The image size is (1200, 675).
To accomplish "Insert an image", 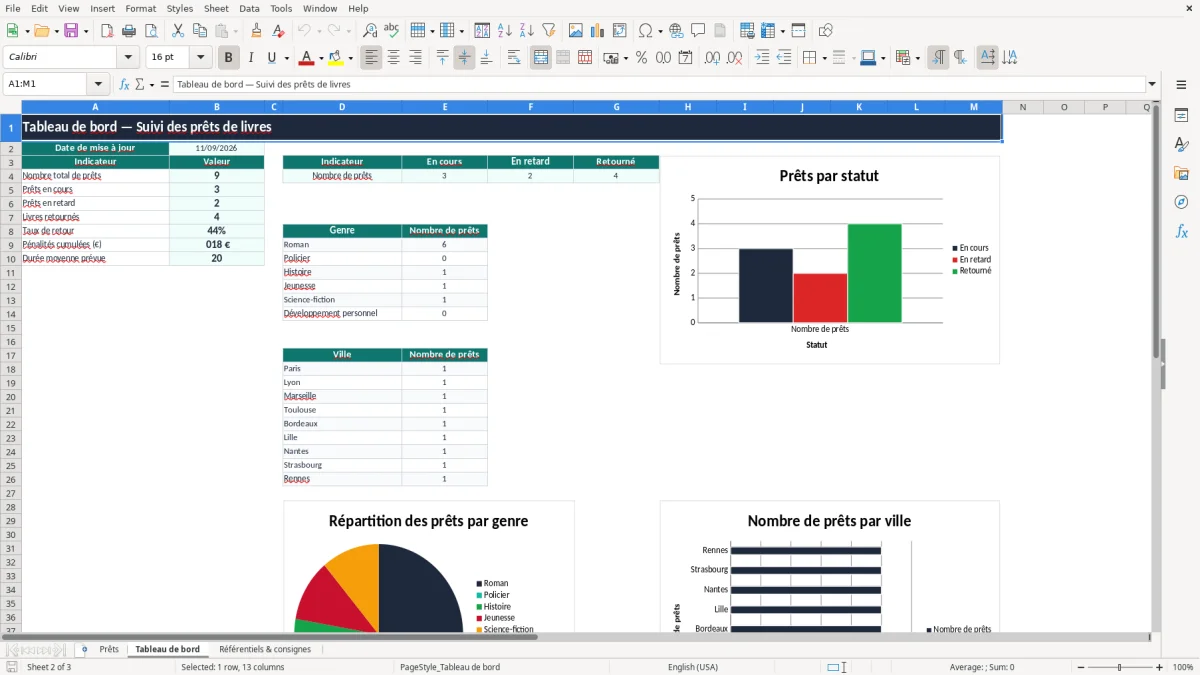I will tap(576, 31).
